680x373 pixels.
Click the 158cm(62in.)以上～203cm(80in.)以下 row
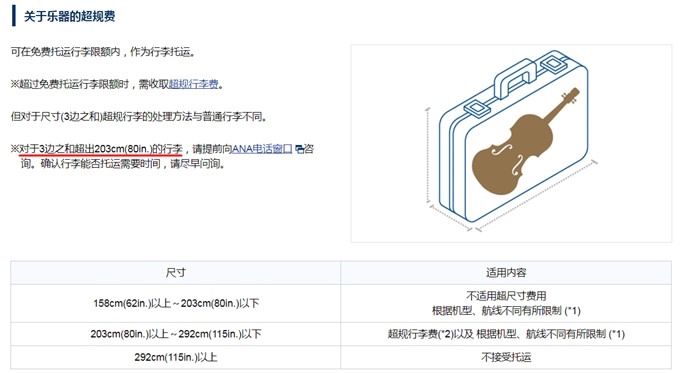coord(341,303)
